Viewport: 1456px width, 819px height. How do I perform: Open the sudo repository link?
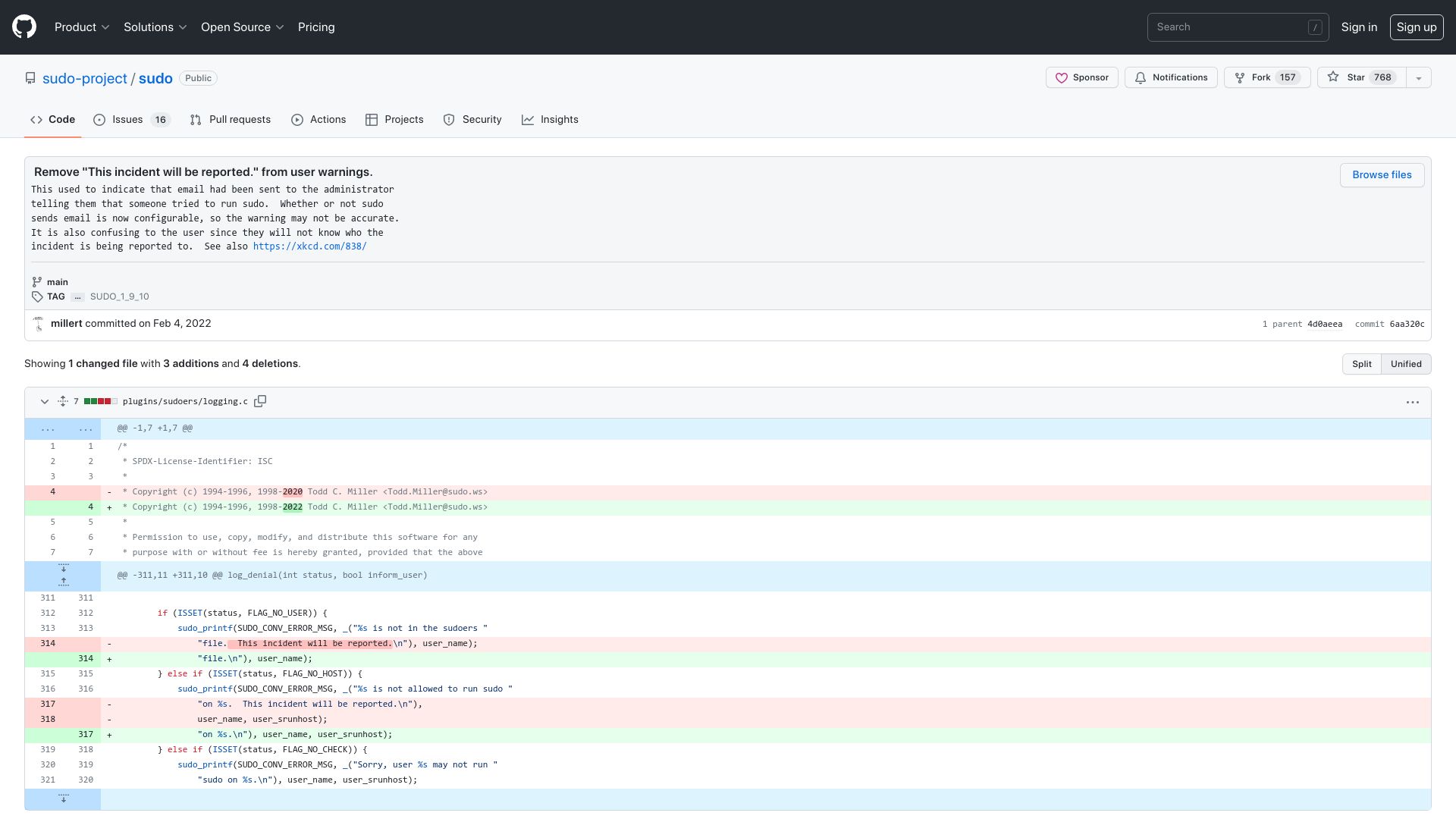(x=155, y=78)
